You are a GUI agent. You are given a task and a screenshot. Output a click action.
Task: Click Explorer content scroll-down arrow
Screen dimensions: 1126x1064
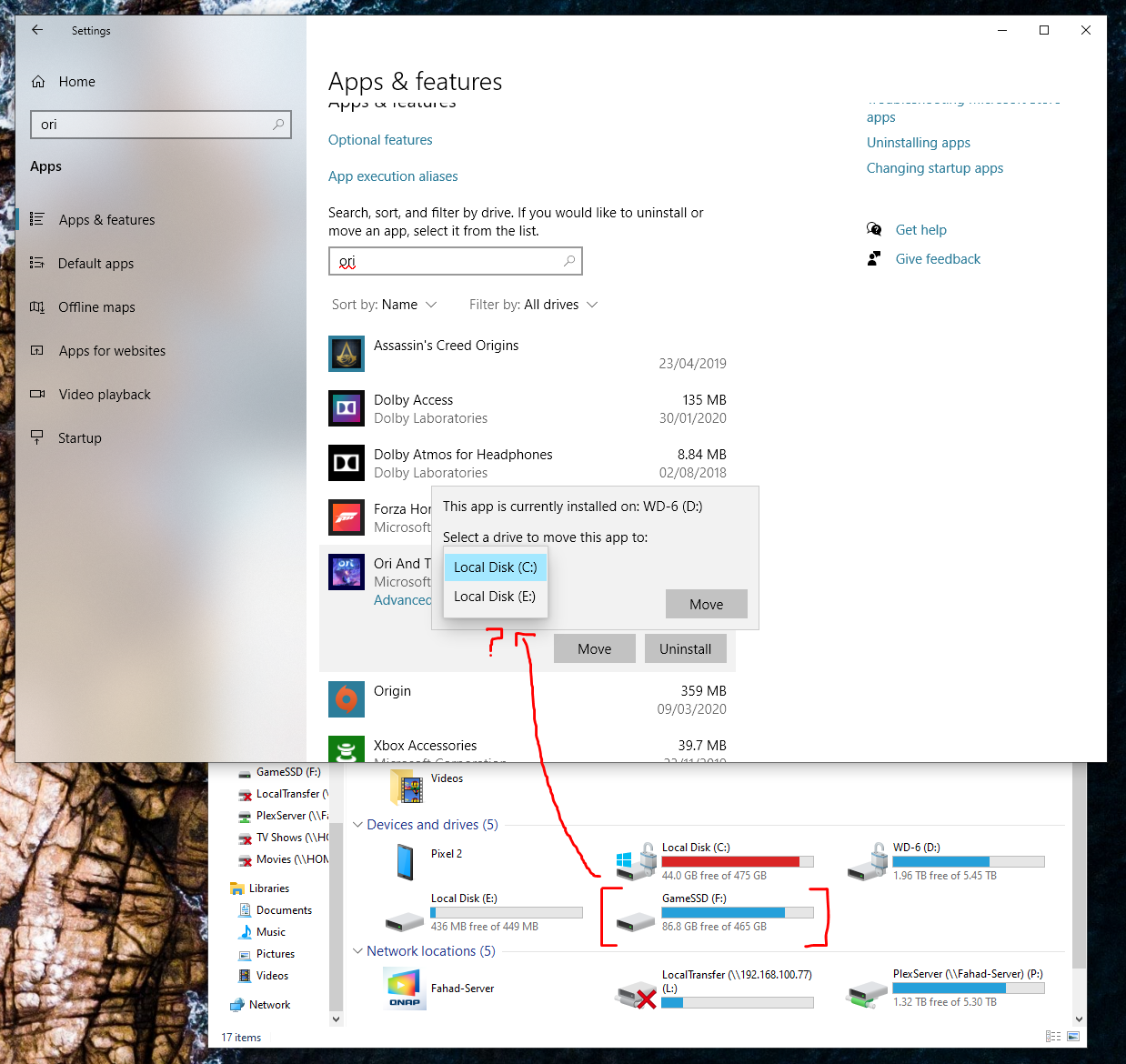[x=1080, y=1019]
